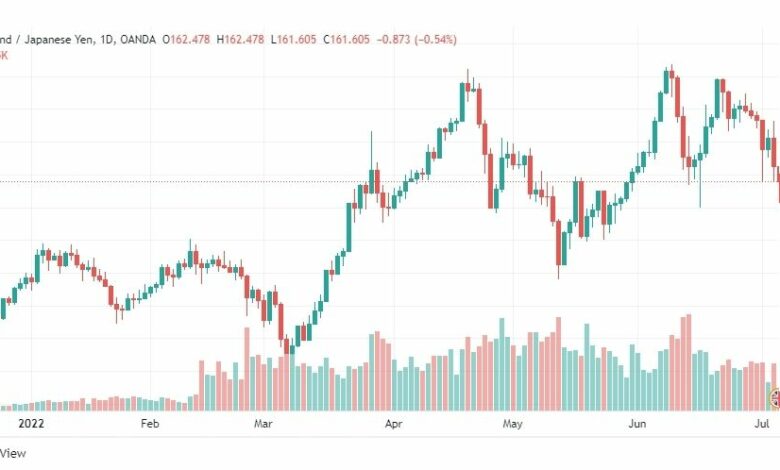780x470 pixels.
Task: Click the Jun label on the time axis
Action: tap(637, 424)
